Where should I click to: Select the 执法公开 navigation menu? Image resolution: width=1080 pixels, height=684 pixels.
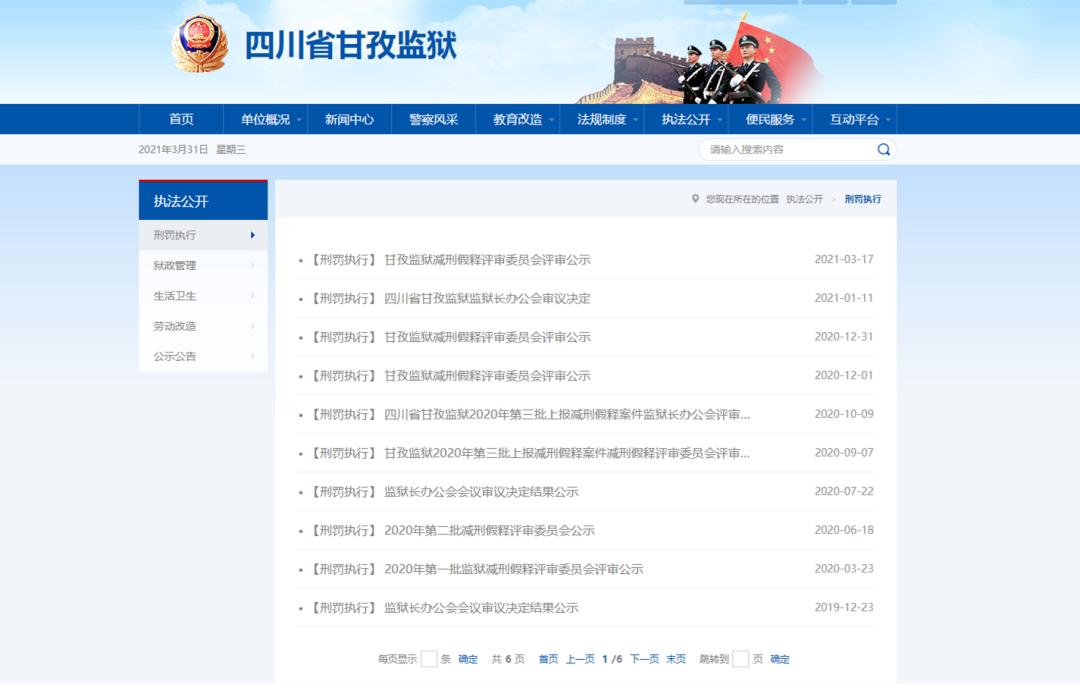tap(686, 119)
